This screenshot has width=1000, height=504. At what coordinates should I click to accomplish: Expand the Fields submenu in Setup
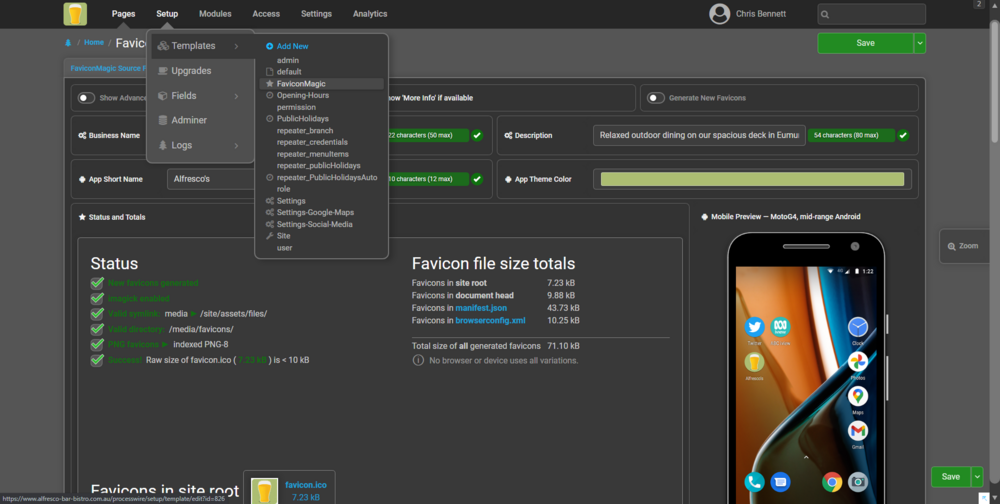237,96
